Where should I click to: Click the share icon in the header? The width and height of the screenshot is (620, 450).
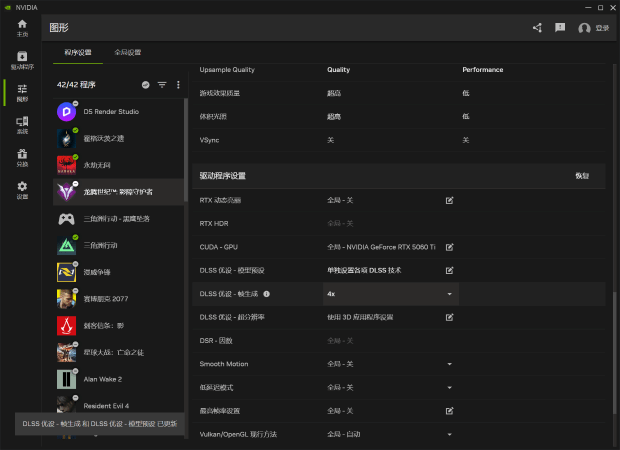(x=537, y=28)
